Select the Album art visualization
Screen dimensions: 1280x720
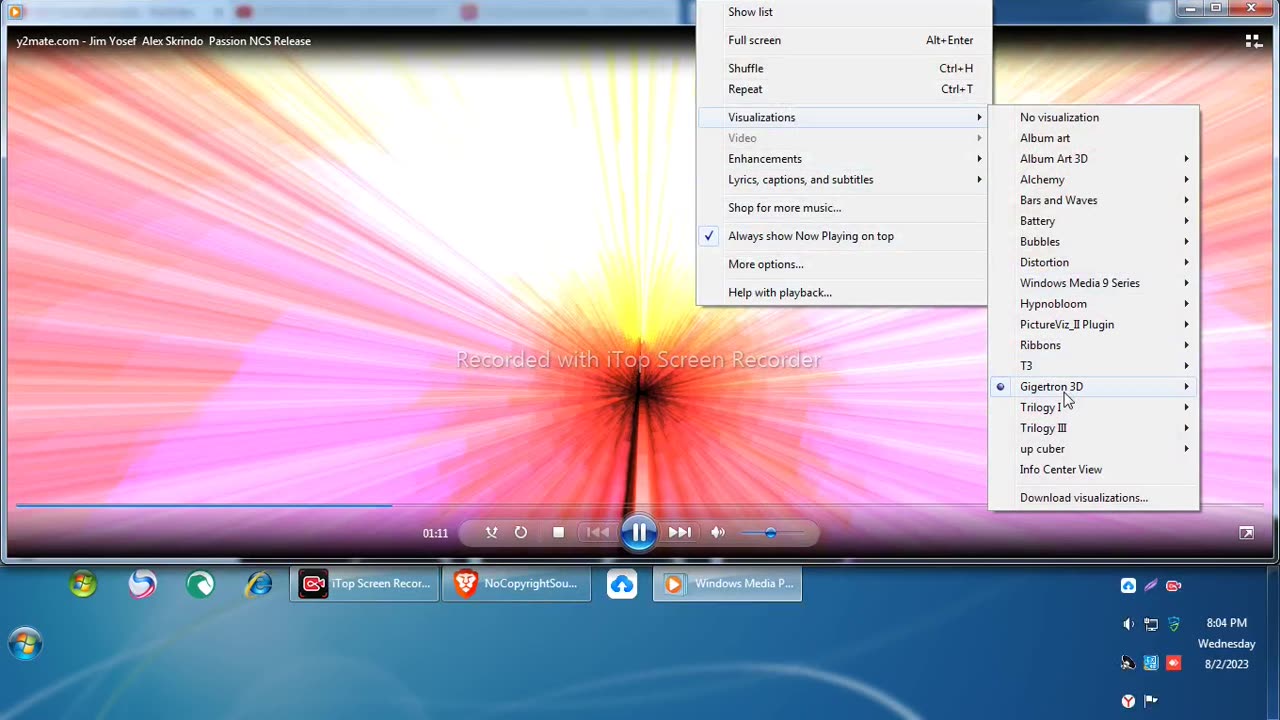[1094, 138]
